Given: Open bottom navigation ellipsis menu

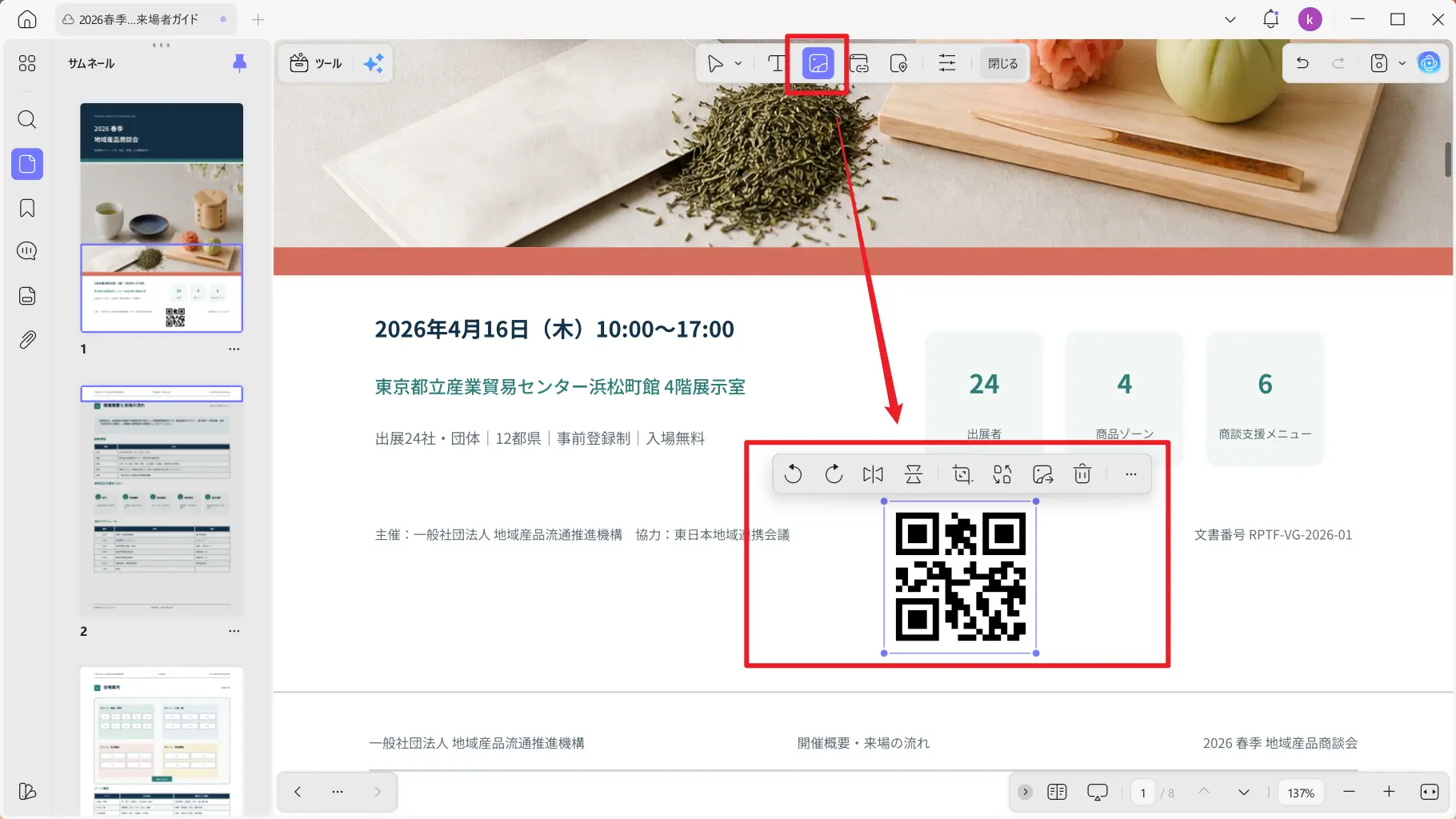Looking at the screenshot, I should click(338, 792).
